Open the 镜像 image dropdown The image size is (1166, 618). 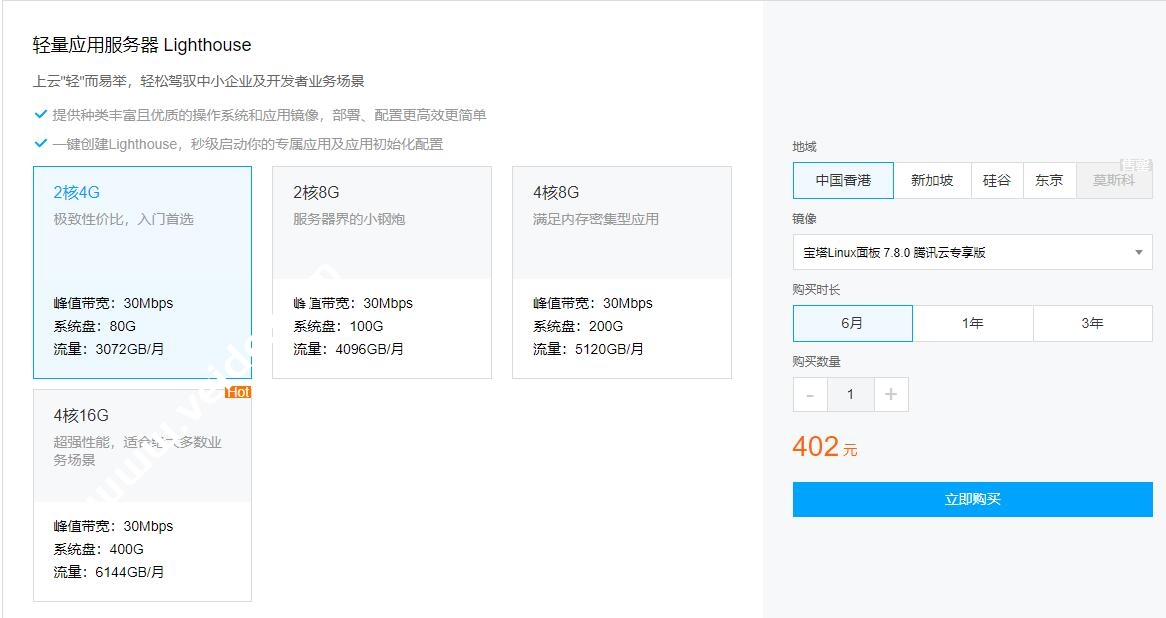click(960, 253)
